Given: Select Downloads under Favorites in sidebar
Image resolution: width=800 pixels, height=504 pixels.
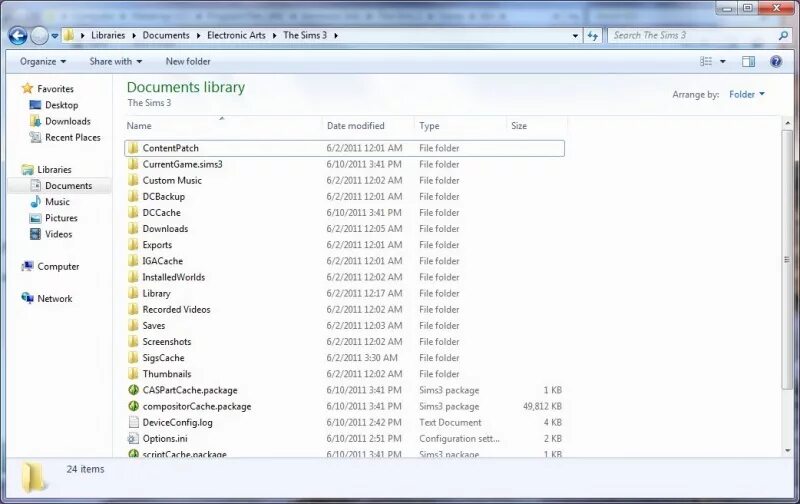Looking at the screenshot, I should 67,121.
